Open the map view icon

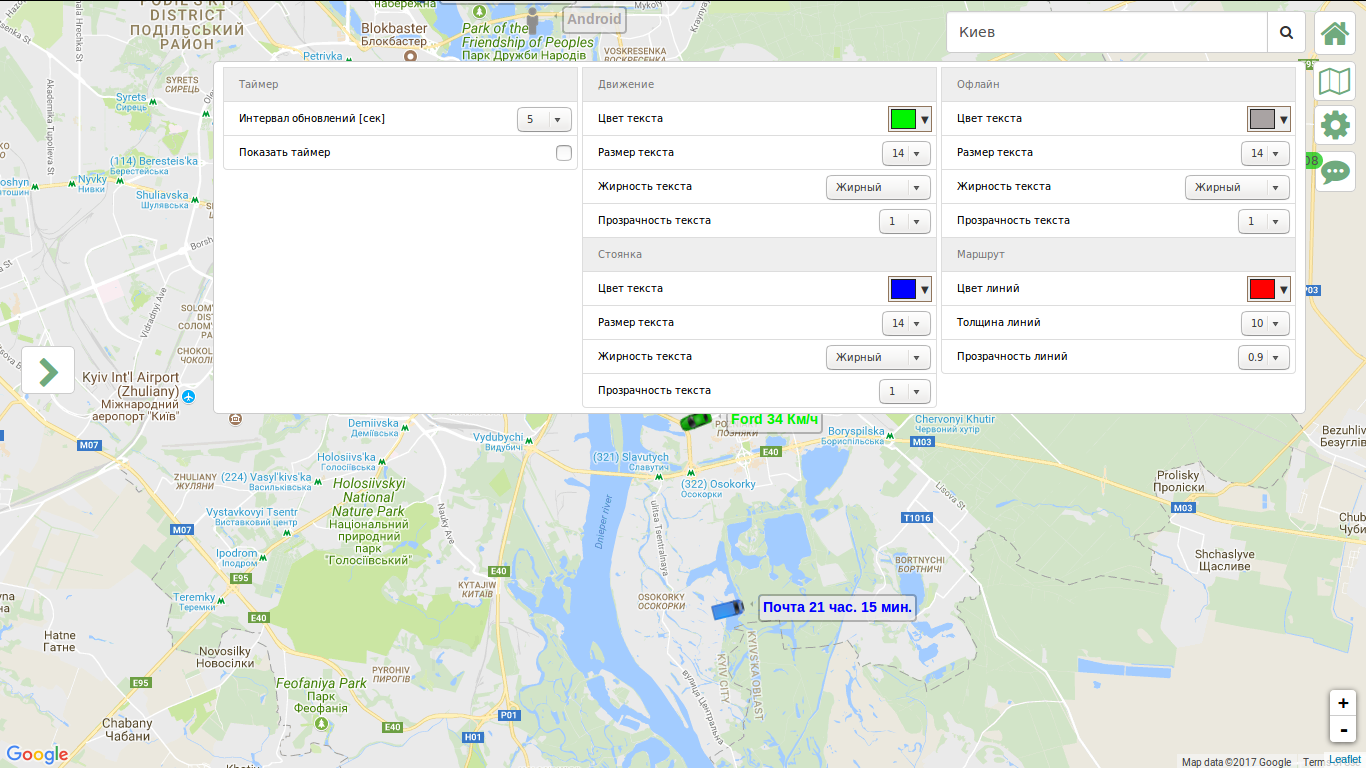pos(1335,81)
